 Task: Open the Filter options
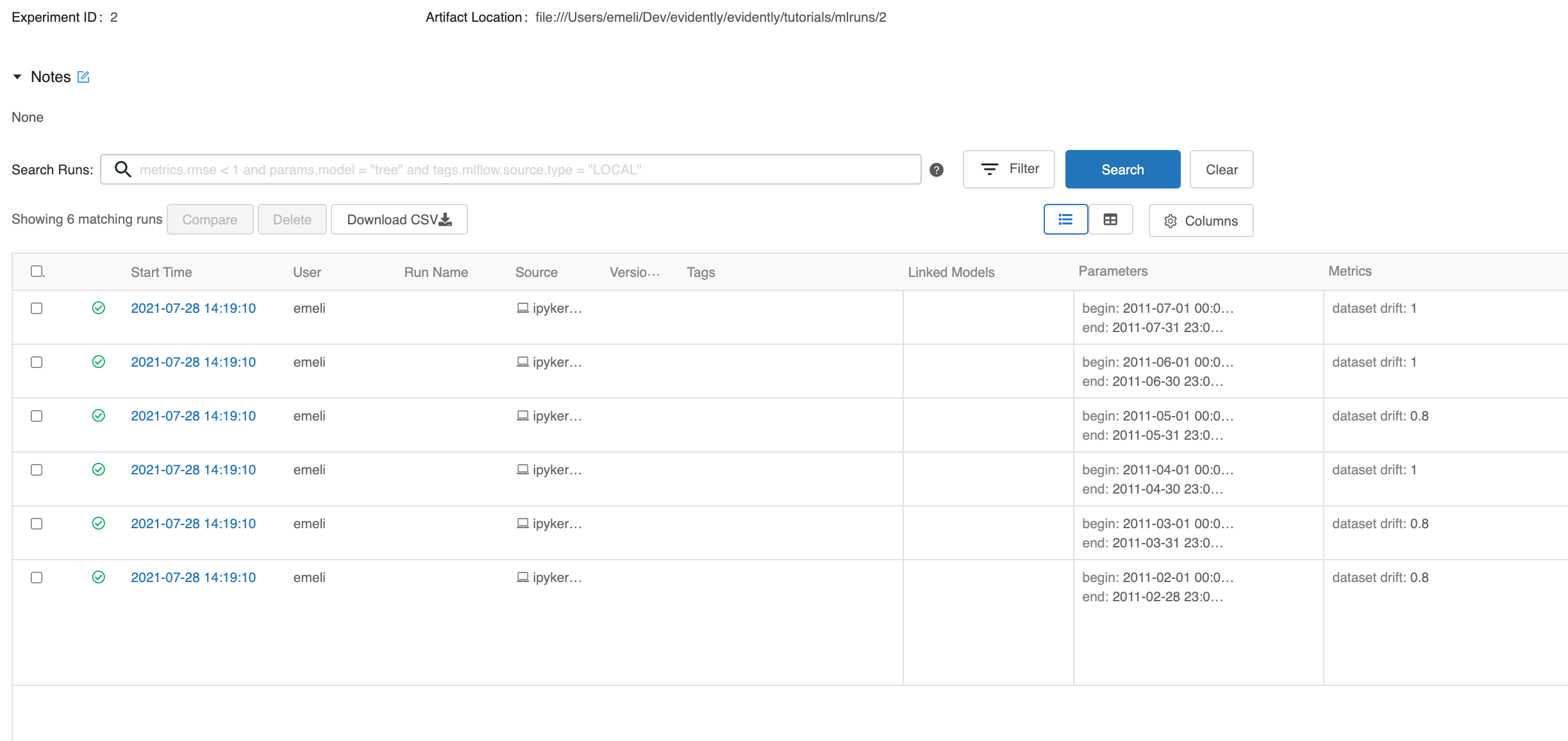[1008, 169]
